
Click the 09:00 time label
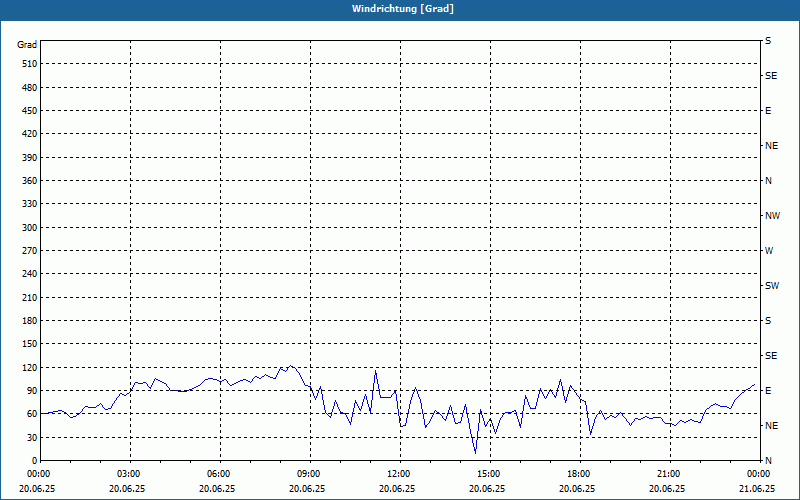[x=310, y=473]
